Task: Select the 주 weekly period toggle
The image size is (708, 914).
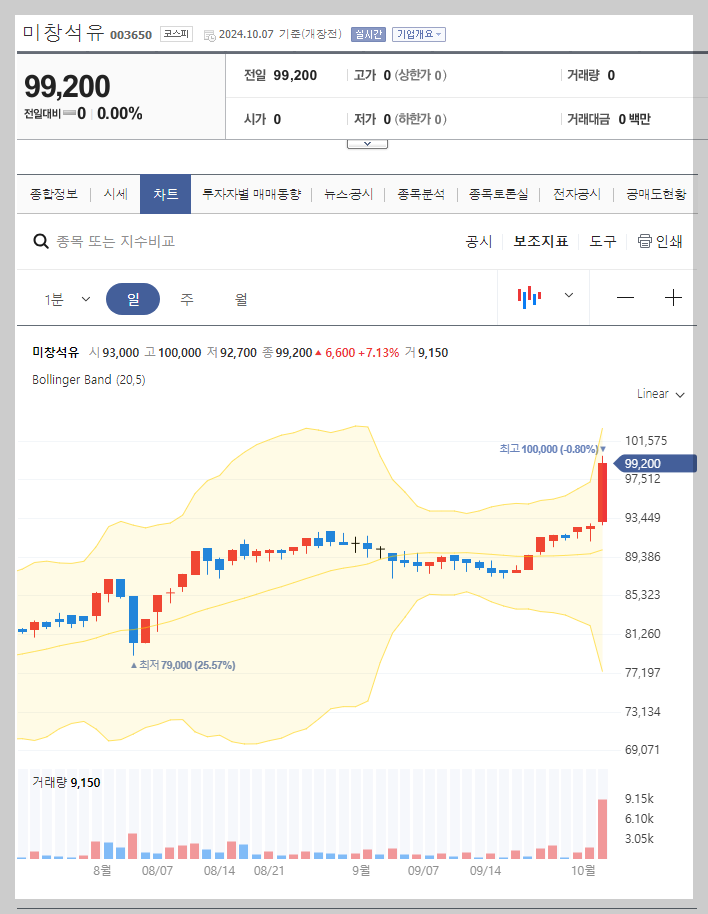Action: pyautogui.click(x=186, y=298)
